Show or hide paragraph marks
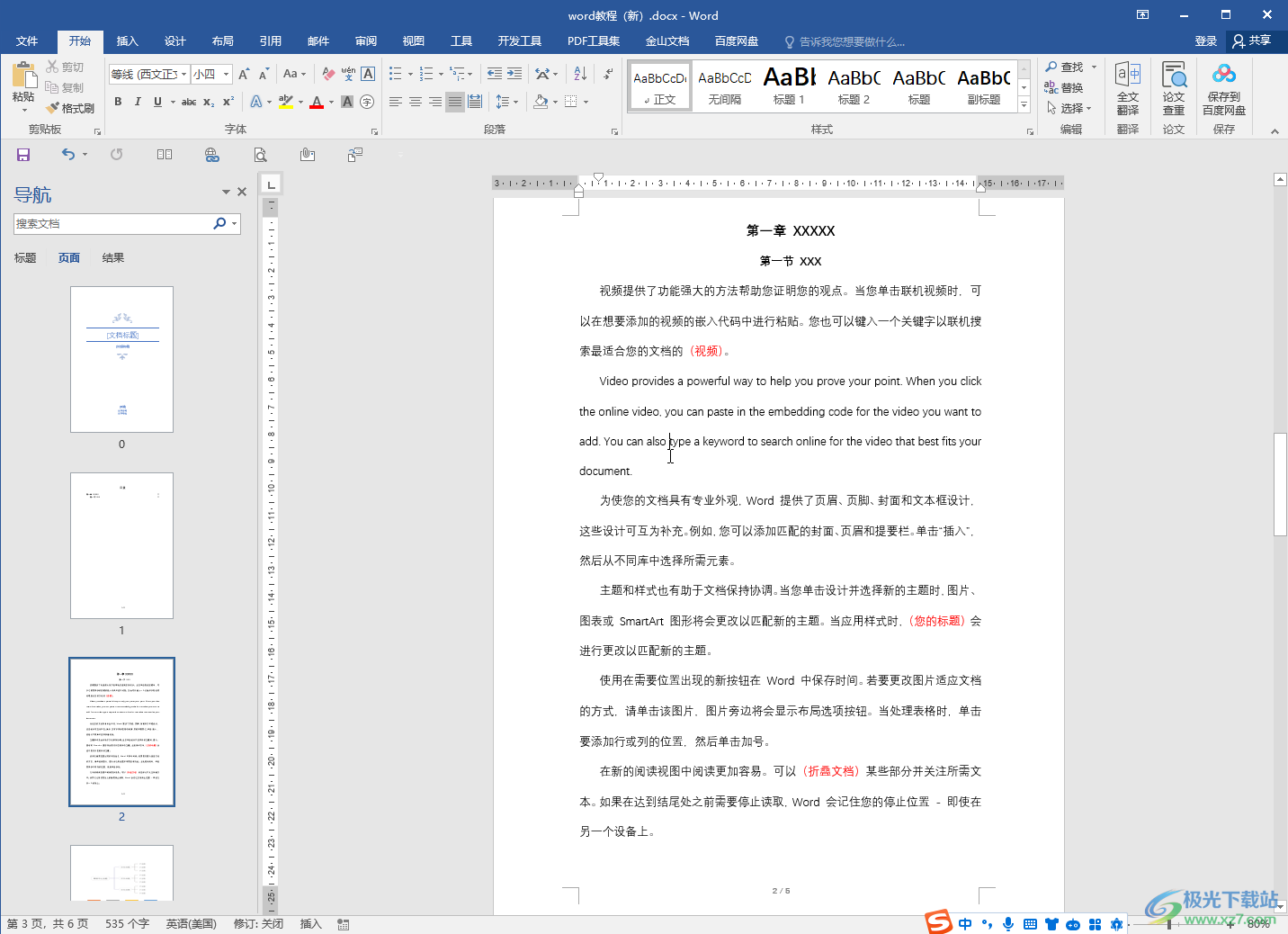This screenshot has width=1288, height=934. point(609,74)
